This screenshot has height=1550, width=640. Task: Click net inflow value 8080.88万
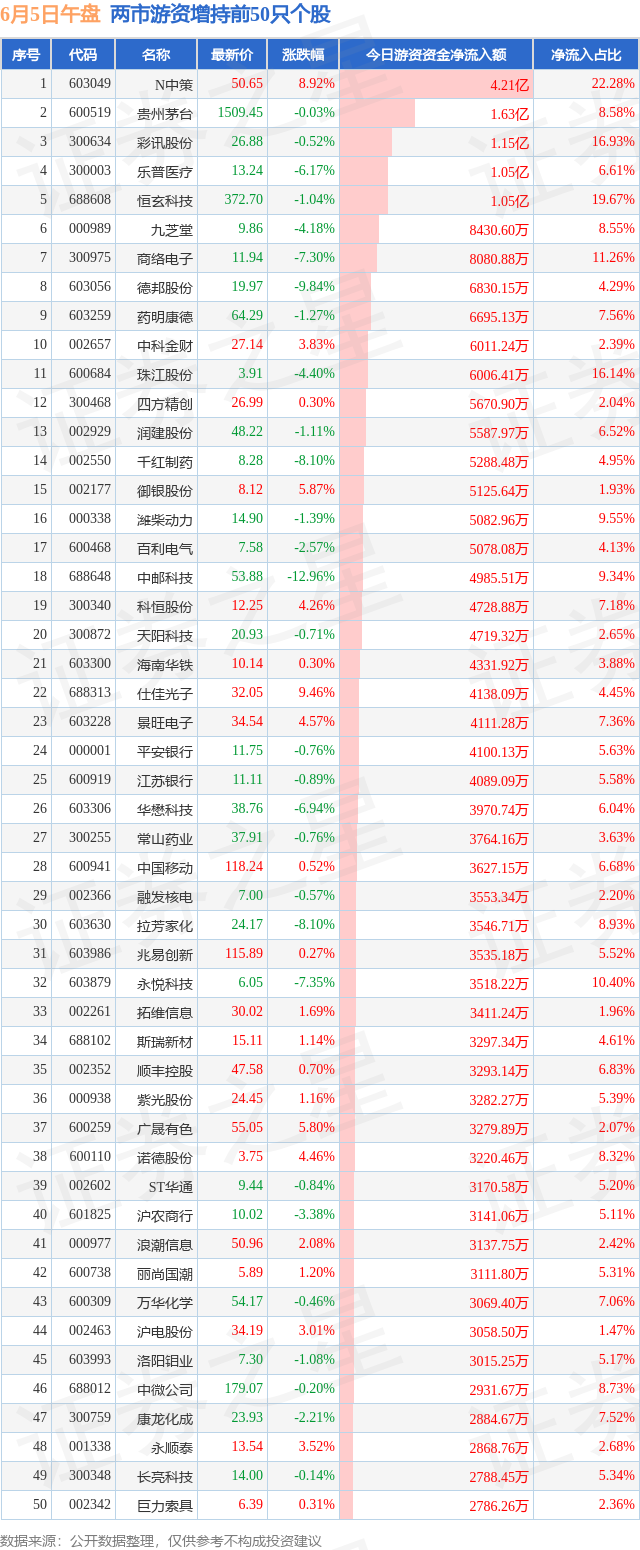(499, 258)
